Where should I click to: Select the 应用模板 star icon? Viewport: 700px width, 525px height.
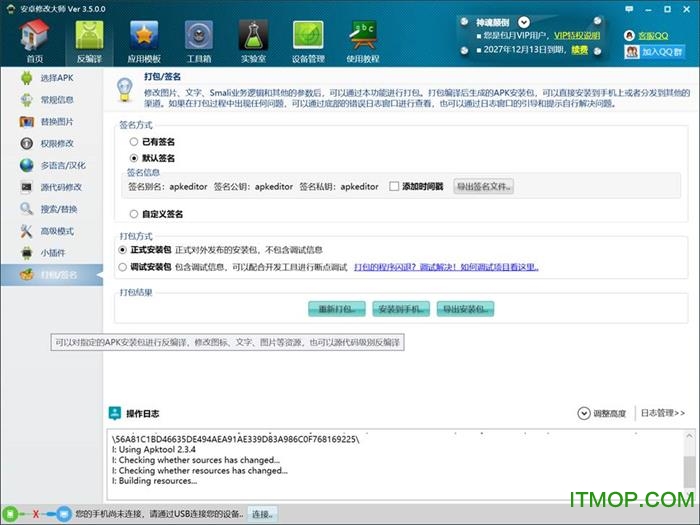pos(144,38)
